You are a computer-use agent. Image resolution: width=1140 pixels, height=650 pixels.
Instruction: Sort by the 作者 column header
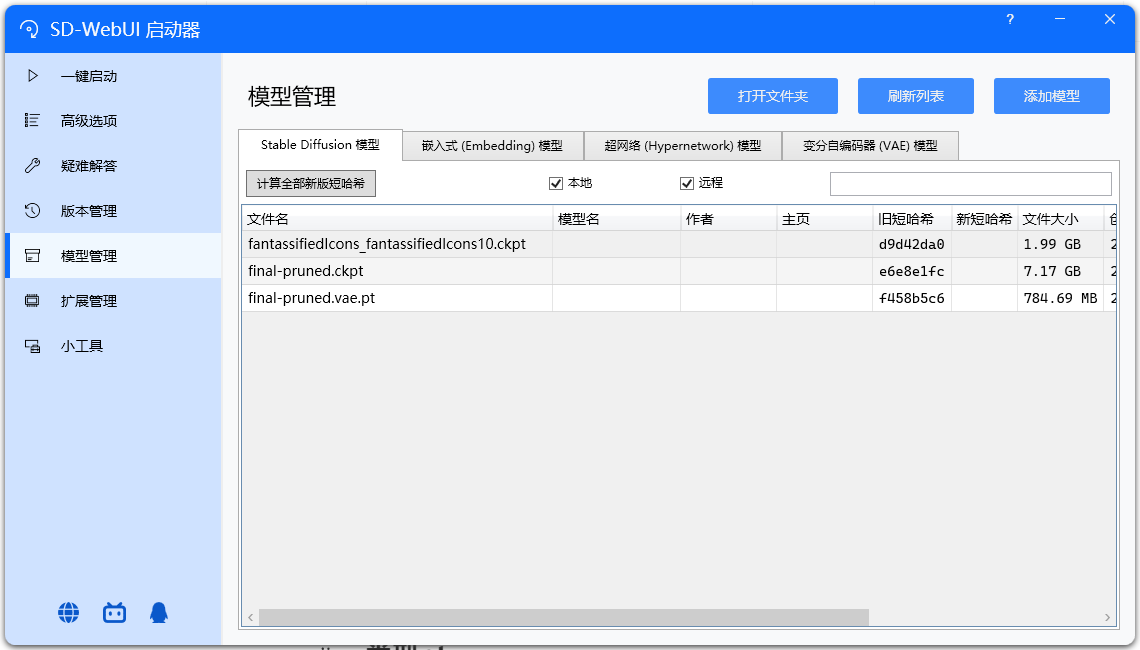point(728,219)
